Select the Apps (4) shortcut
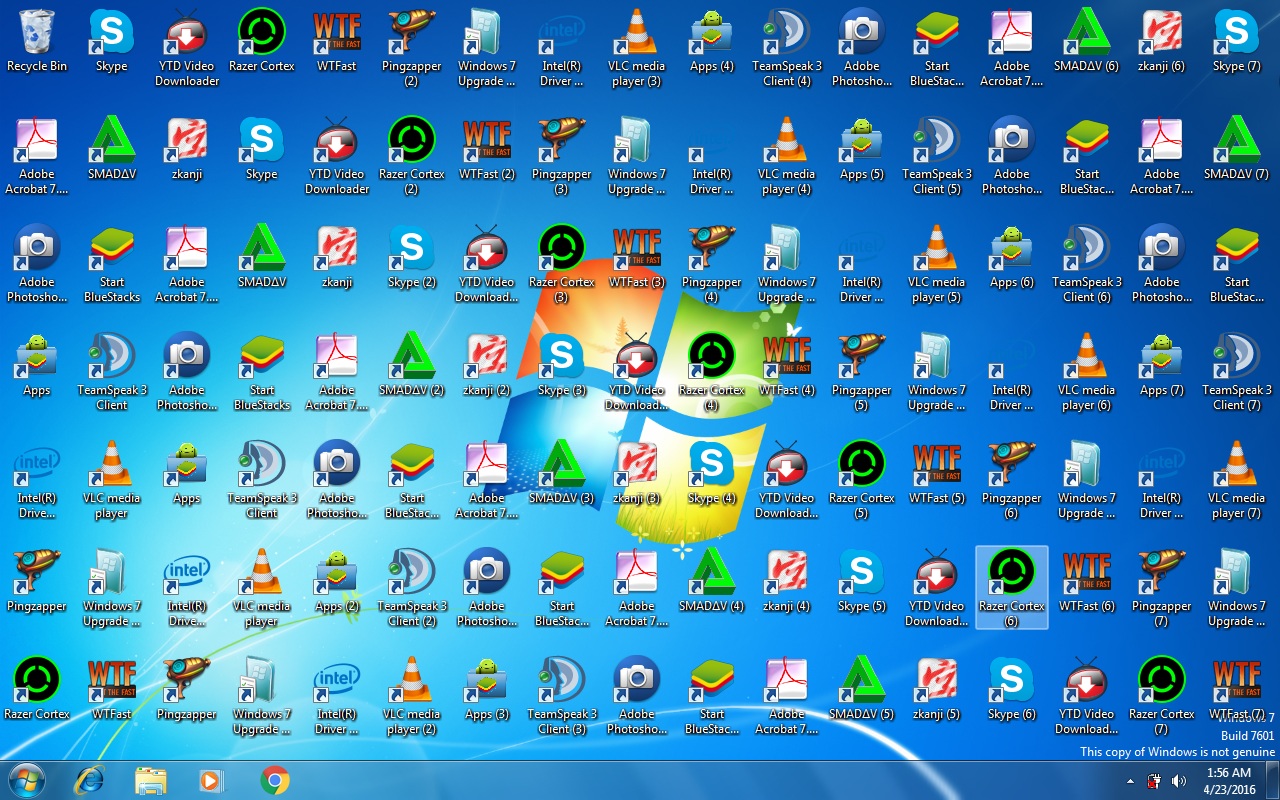 [x=712, y=42]
